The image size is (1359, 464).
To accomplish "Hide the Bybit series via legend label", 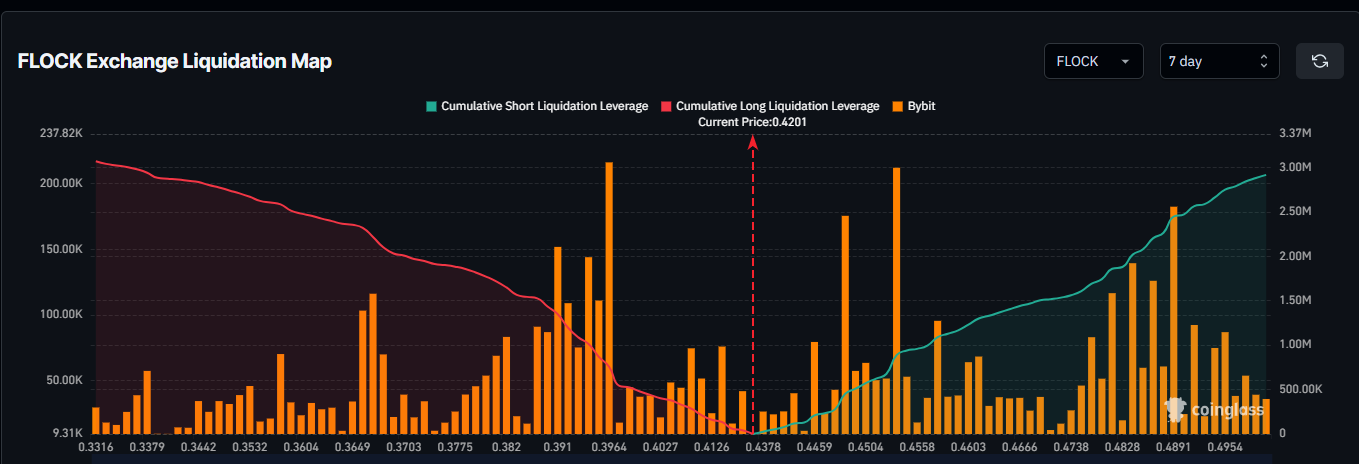I will pos(921,106).
